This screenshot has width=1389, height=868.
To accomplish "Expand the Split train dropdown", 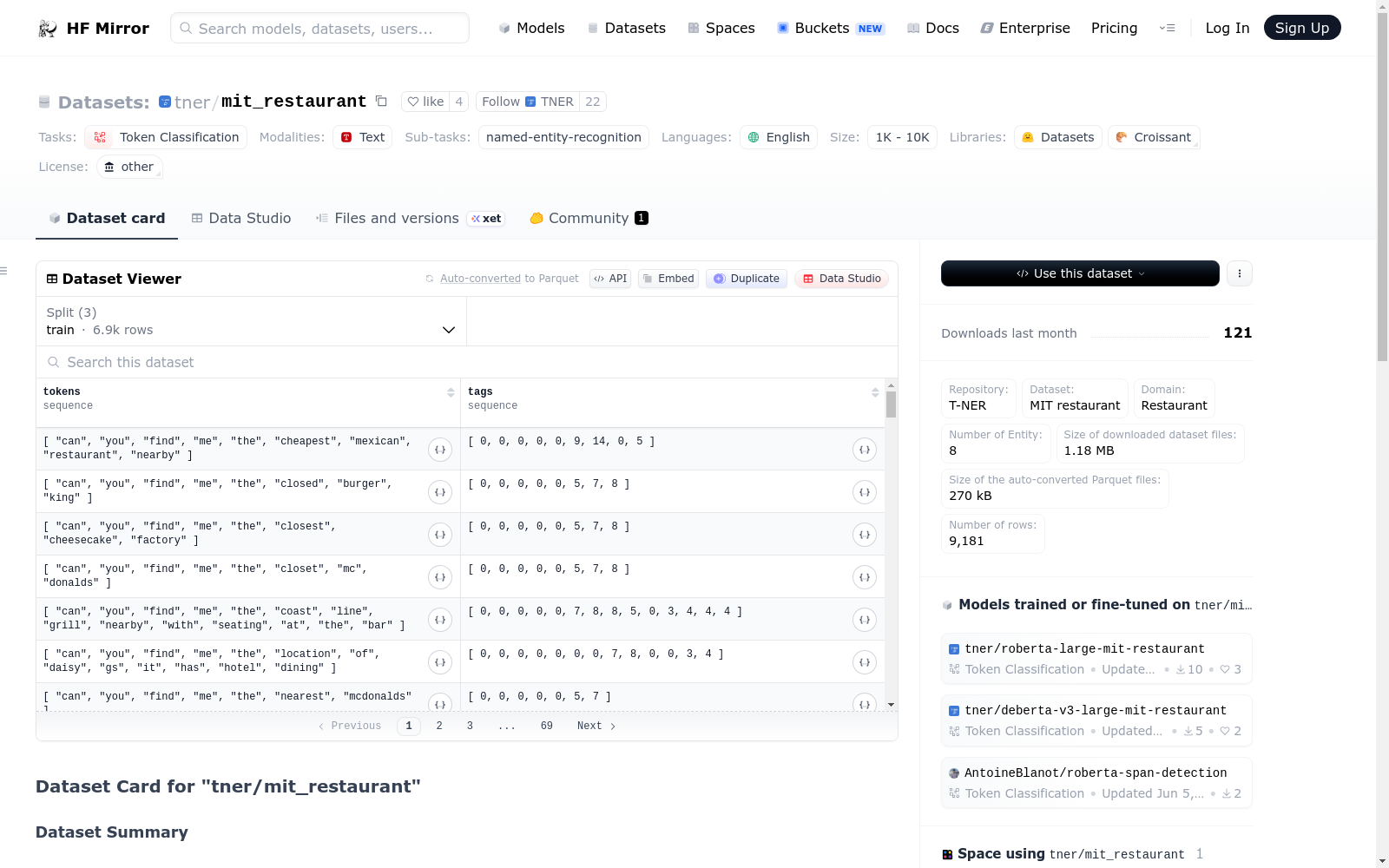I will point(251,321).
